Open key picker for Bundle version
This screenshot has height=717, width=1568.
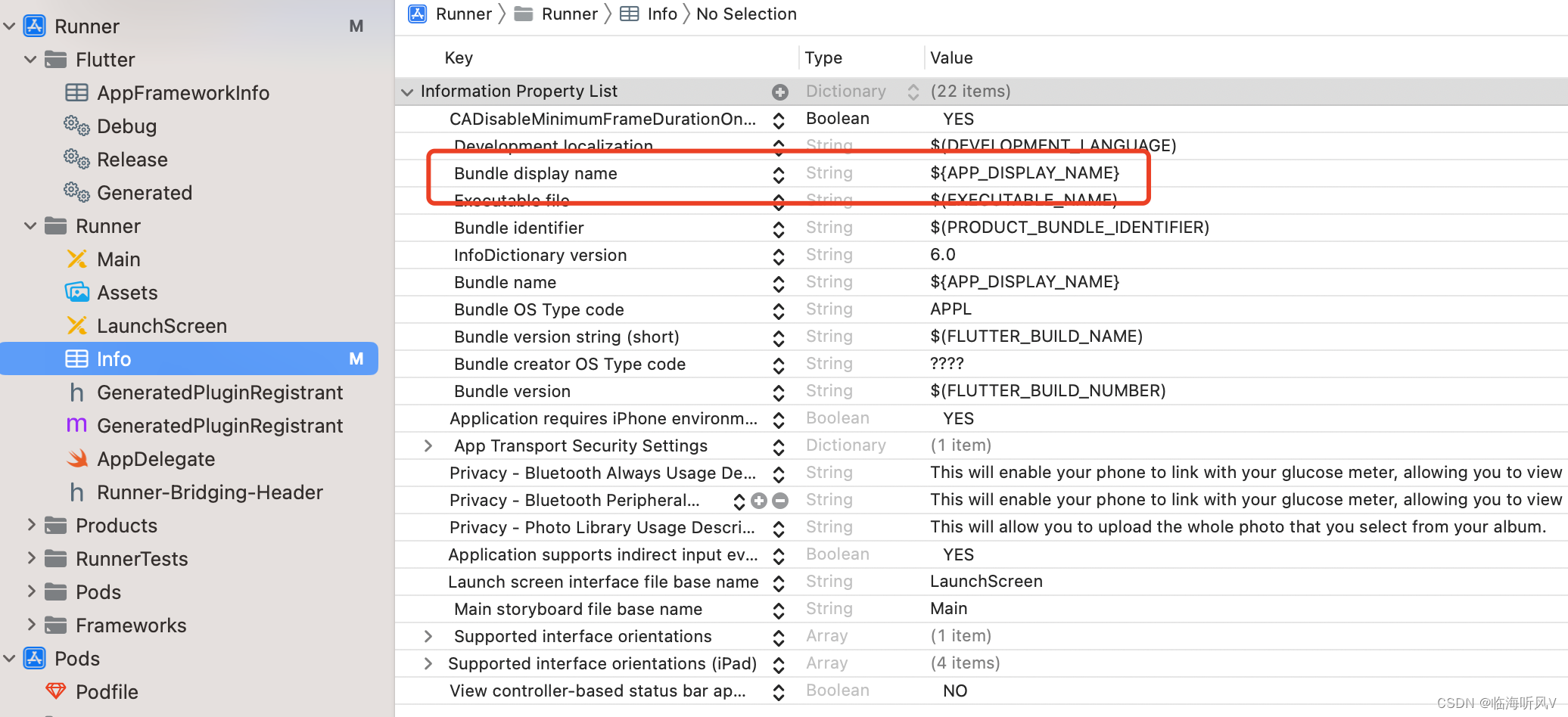tap(779, 393)
